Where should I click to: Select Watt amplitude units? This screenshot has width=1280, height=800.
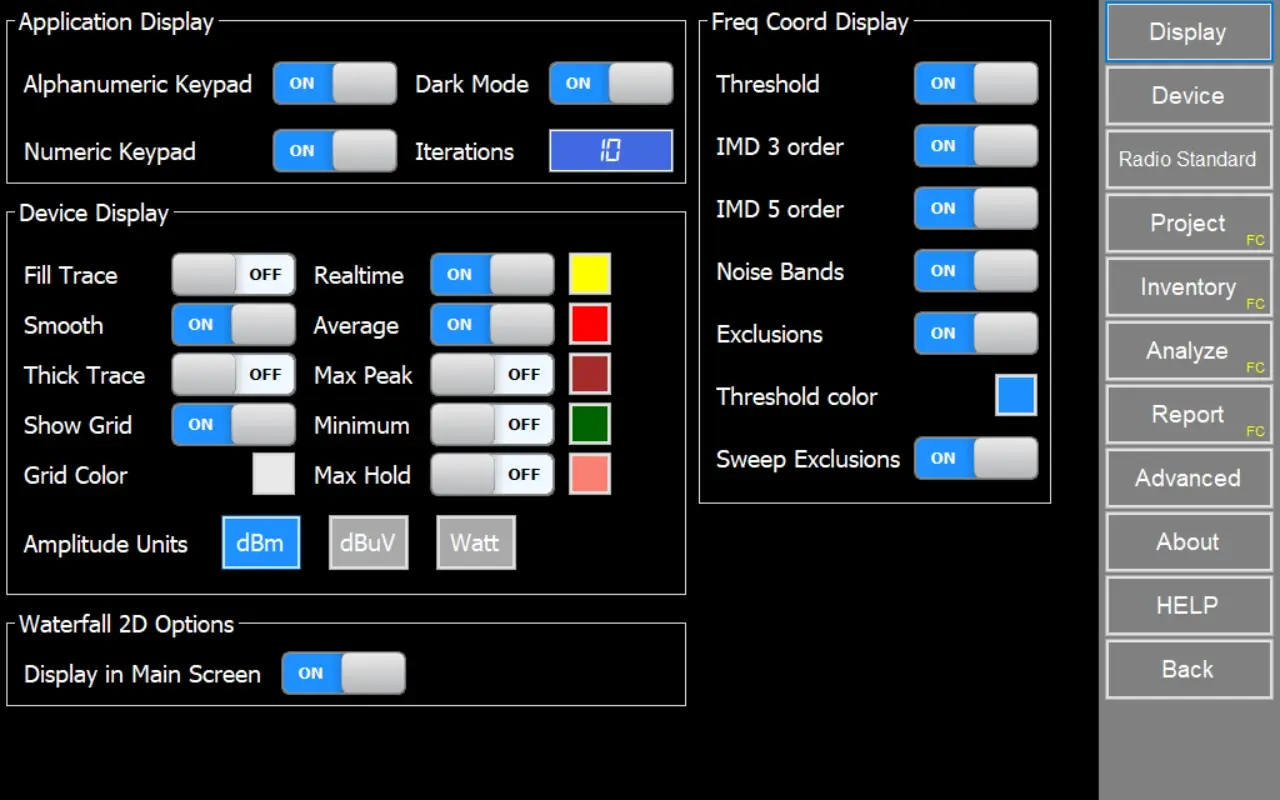475,543
